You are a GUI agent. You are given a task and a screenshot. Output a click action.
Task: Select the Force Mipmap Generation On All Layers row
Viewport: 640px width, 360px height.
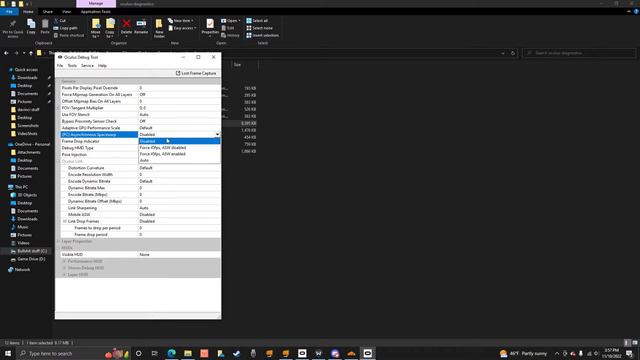tap(140, 94)
